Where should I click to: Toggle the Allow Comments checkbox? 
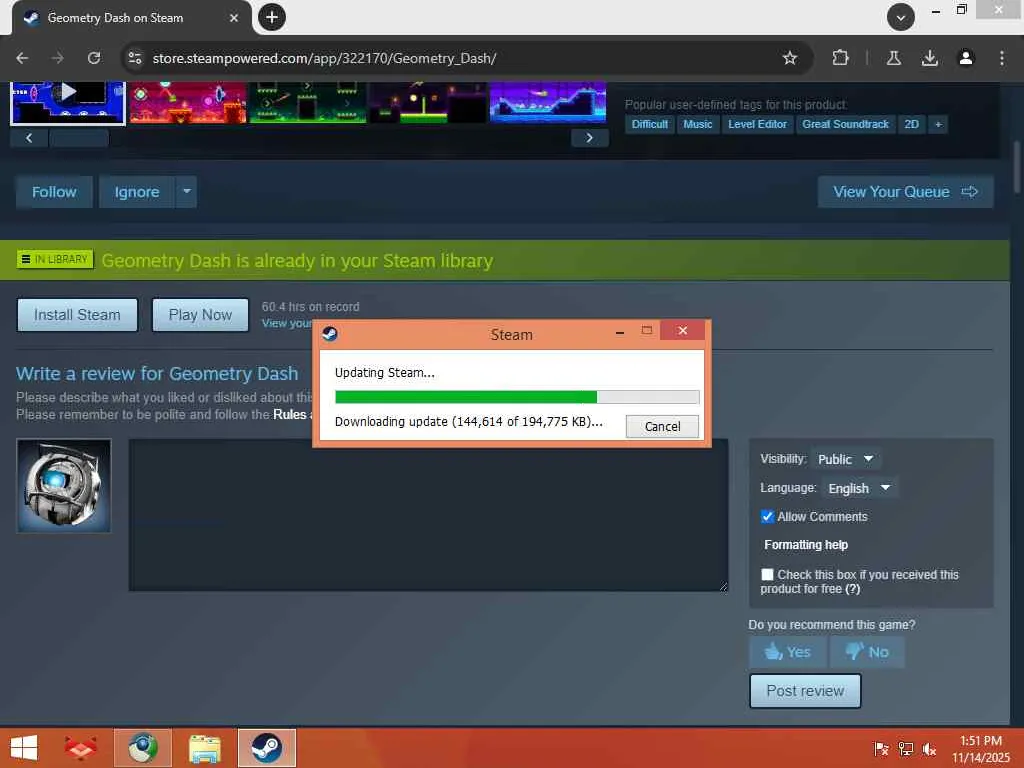pos(767,517)
